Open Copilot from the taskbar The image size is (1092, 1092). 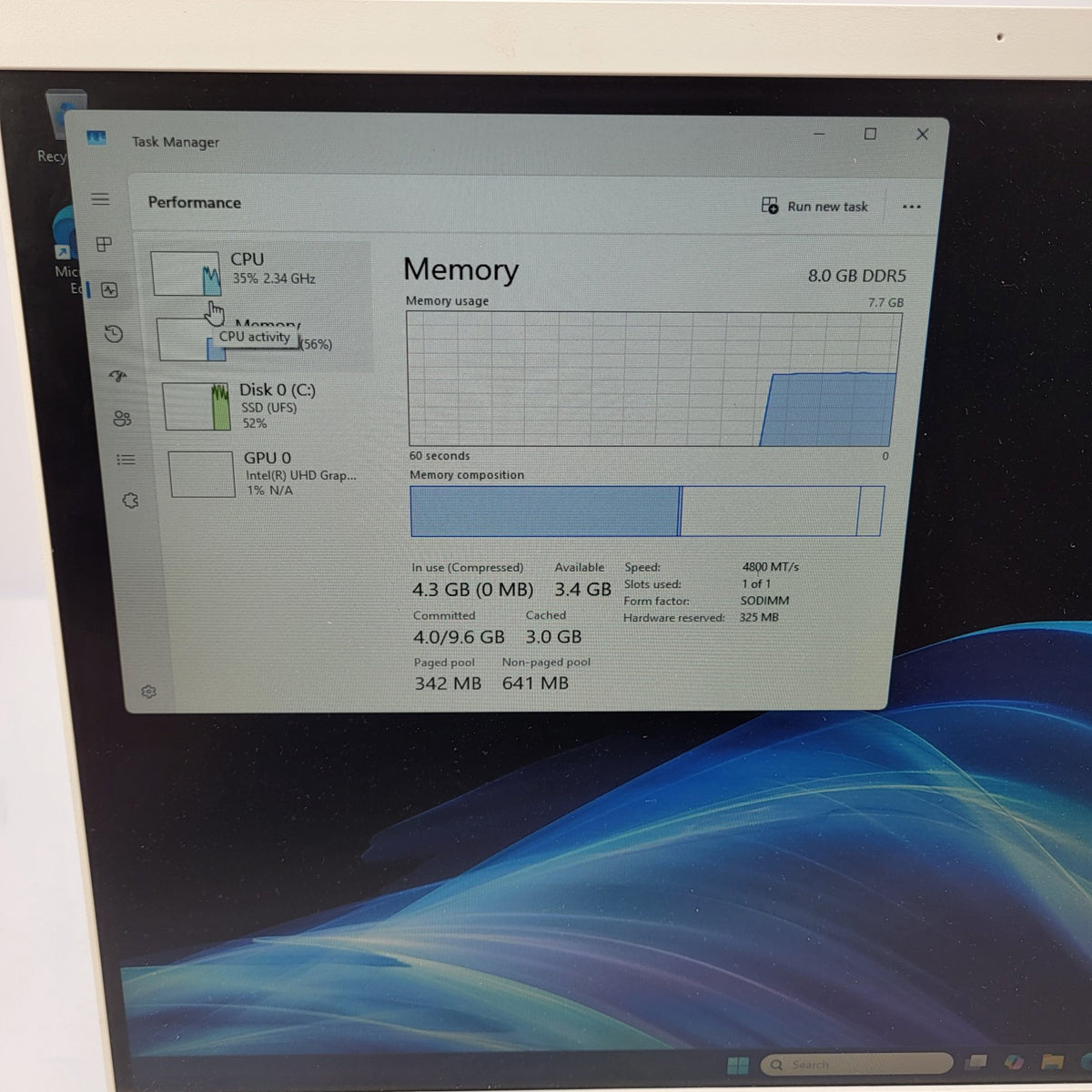coord(1014,1061)
